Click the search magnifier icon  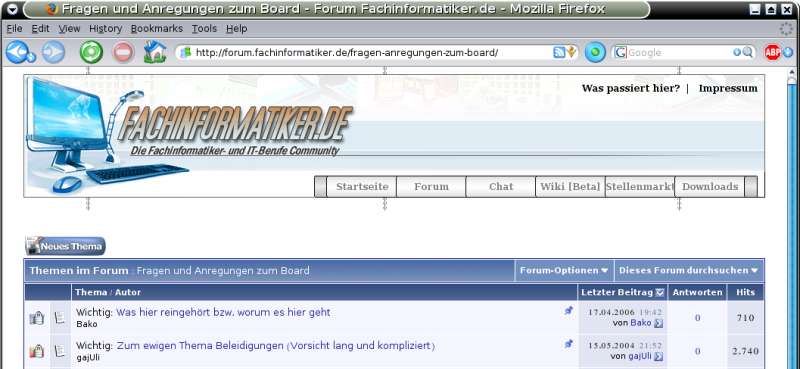(x=747, y=52)
